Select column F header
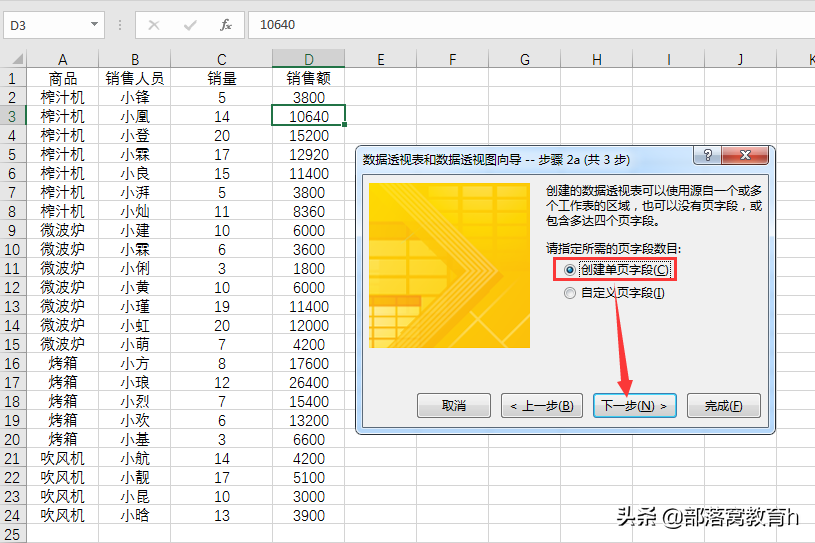The image size is (815, 543). click(x=453, y=59)
